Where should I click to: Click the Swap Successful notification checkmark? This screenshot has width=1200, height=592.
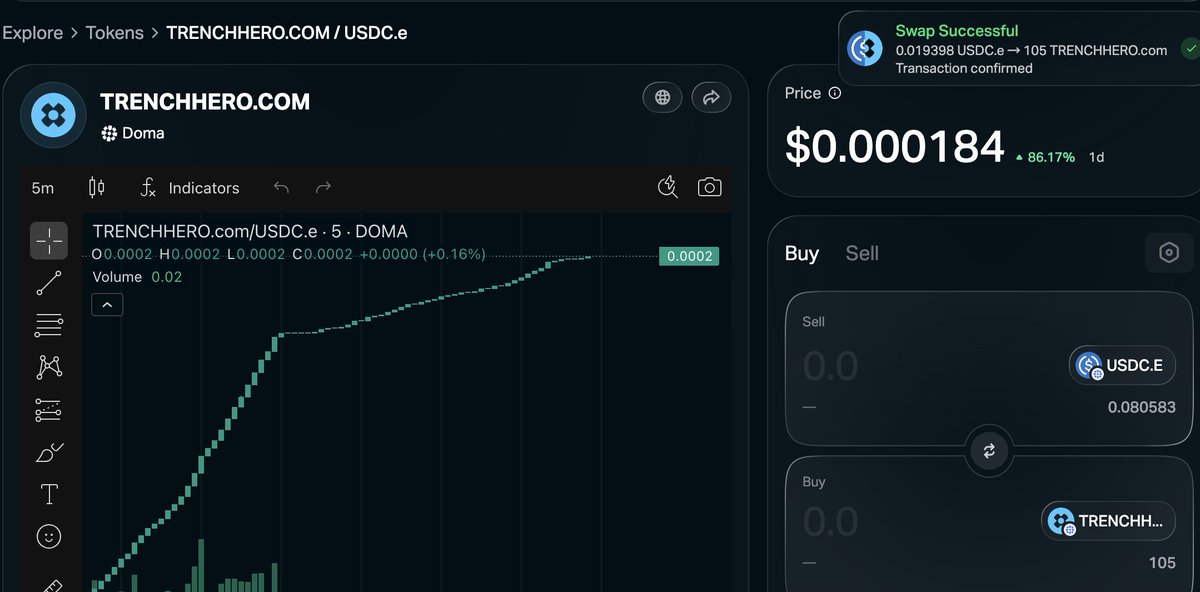tap(1189, 47)
